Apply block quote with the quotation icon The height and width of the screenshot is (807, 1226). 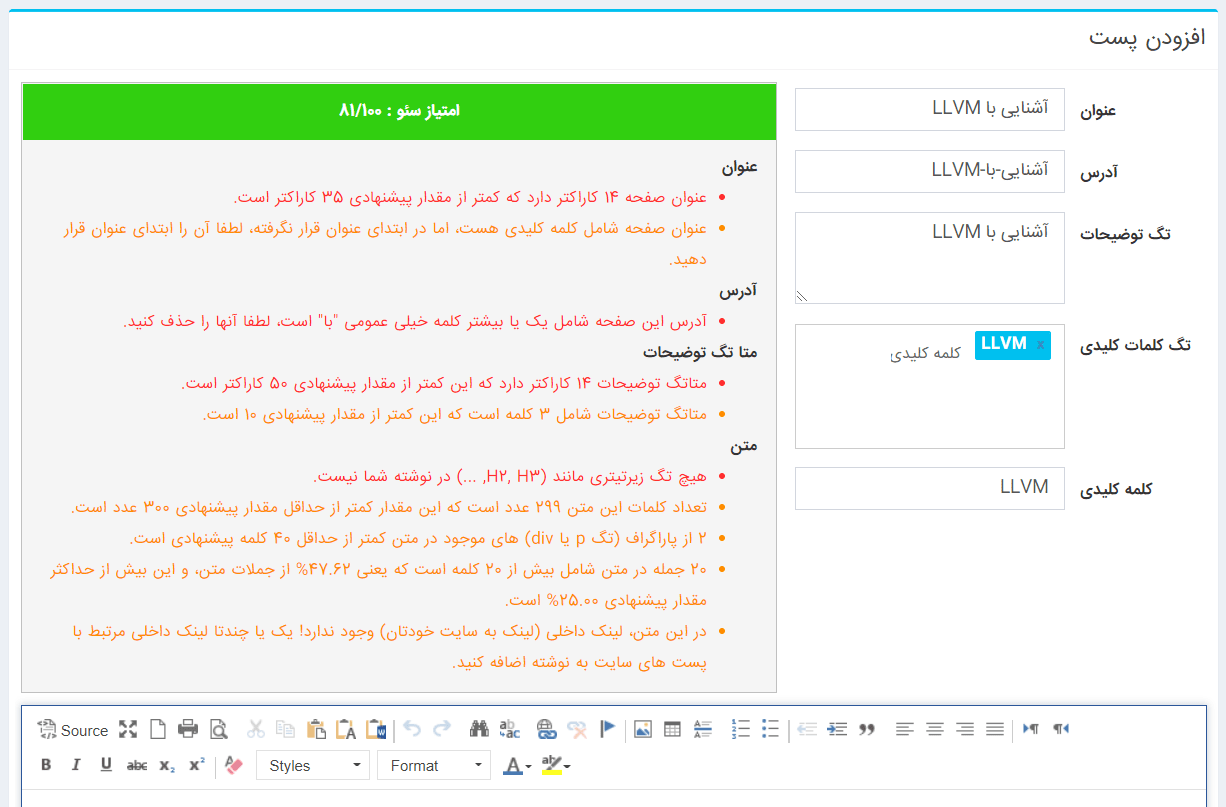867,729
